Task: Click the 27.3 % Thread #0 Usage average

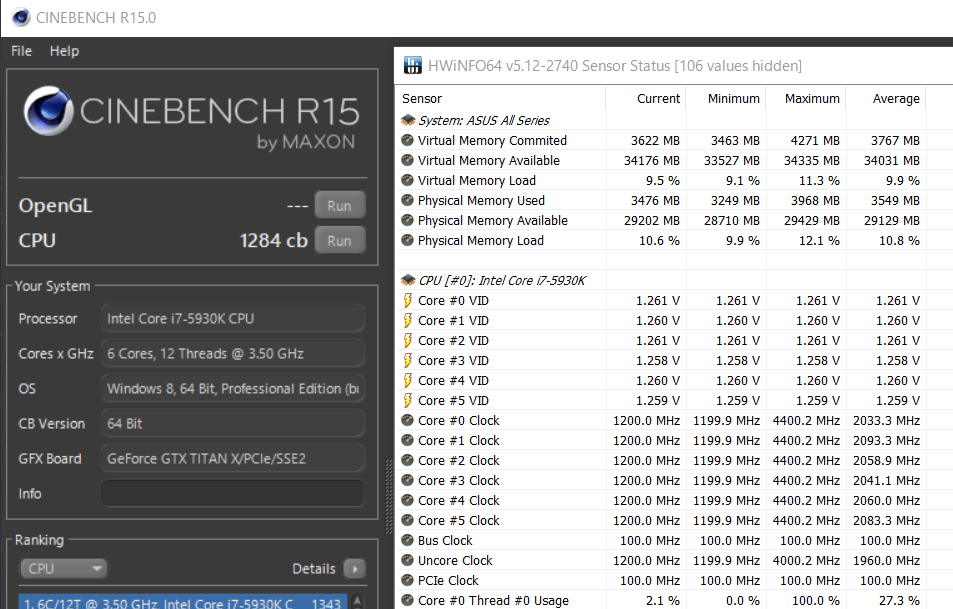Action: point(899,600)
